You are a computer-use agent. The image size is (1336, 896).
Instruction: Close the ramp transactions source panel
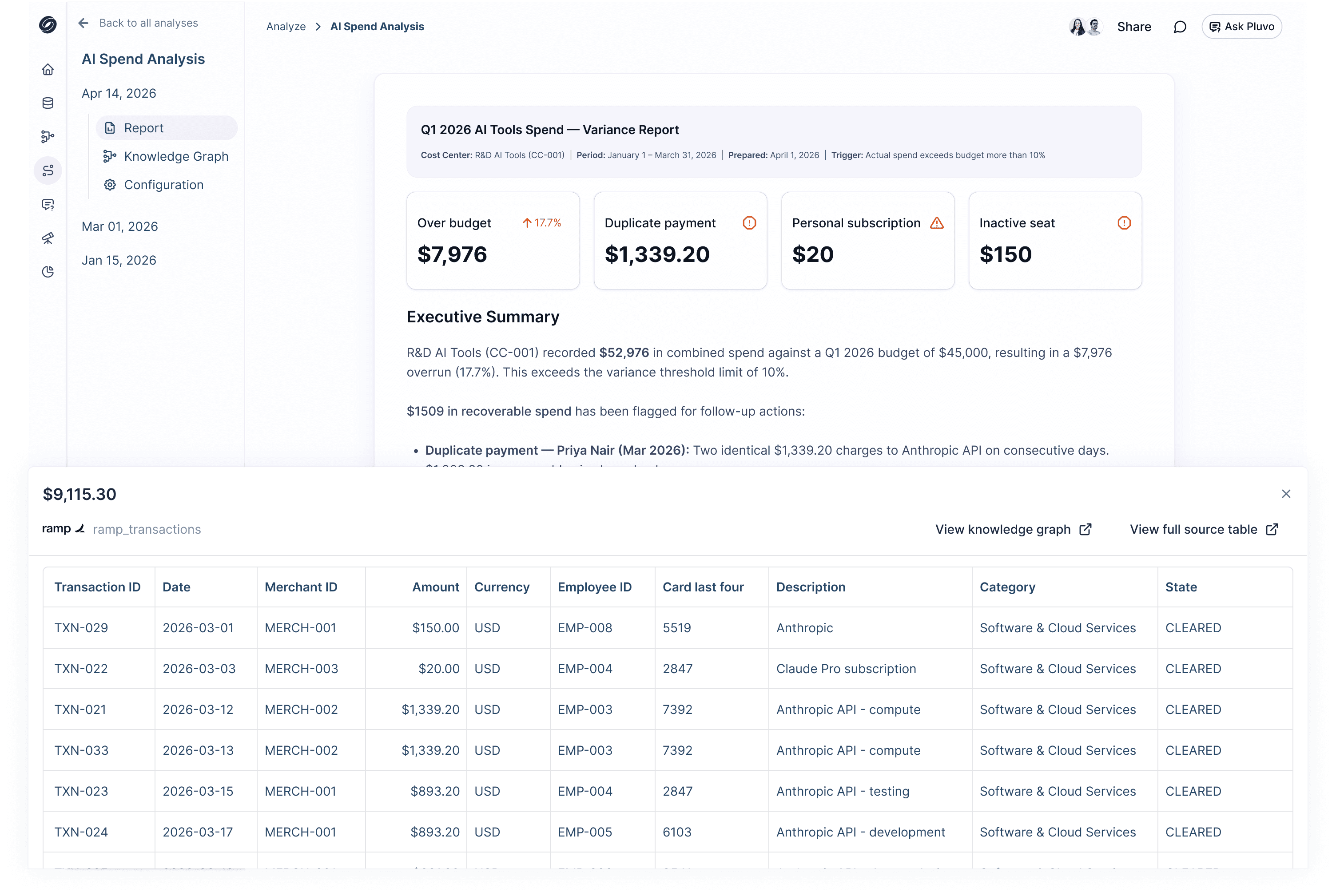coord(1286,494)
